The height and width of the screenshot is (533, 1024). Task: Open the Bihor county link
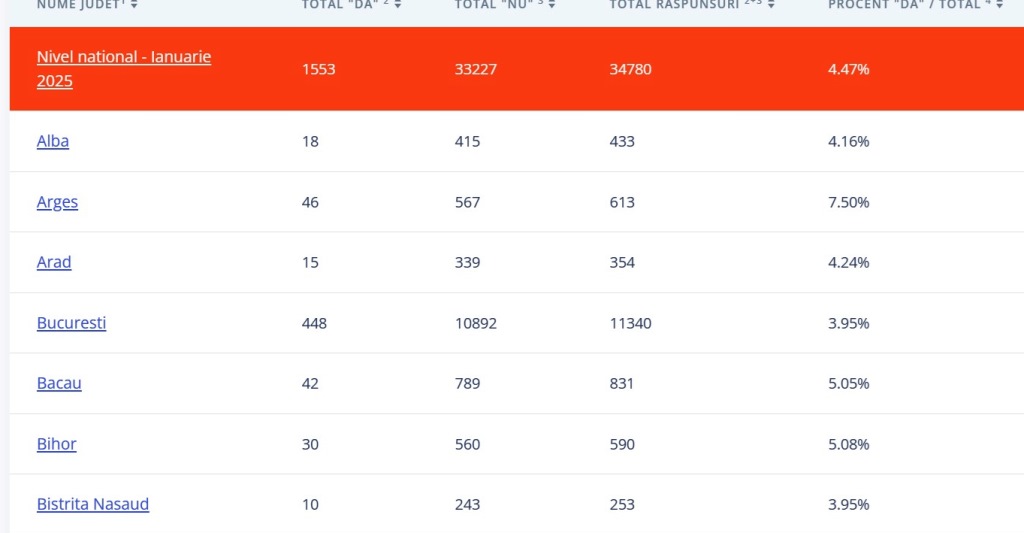pos(57,444)
